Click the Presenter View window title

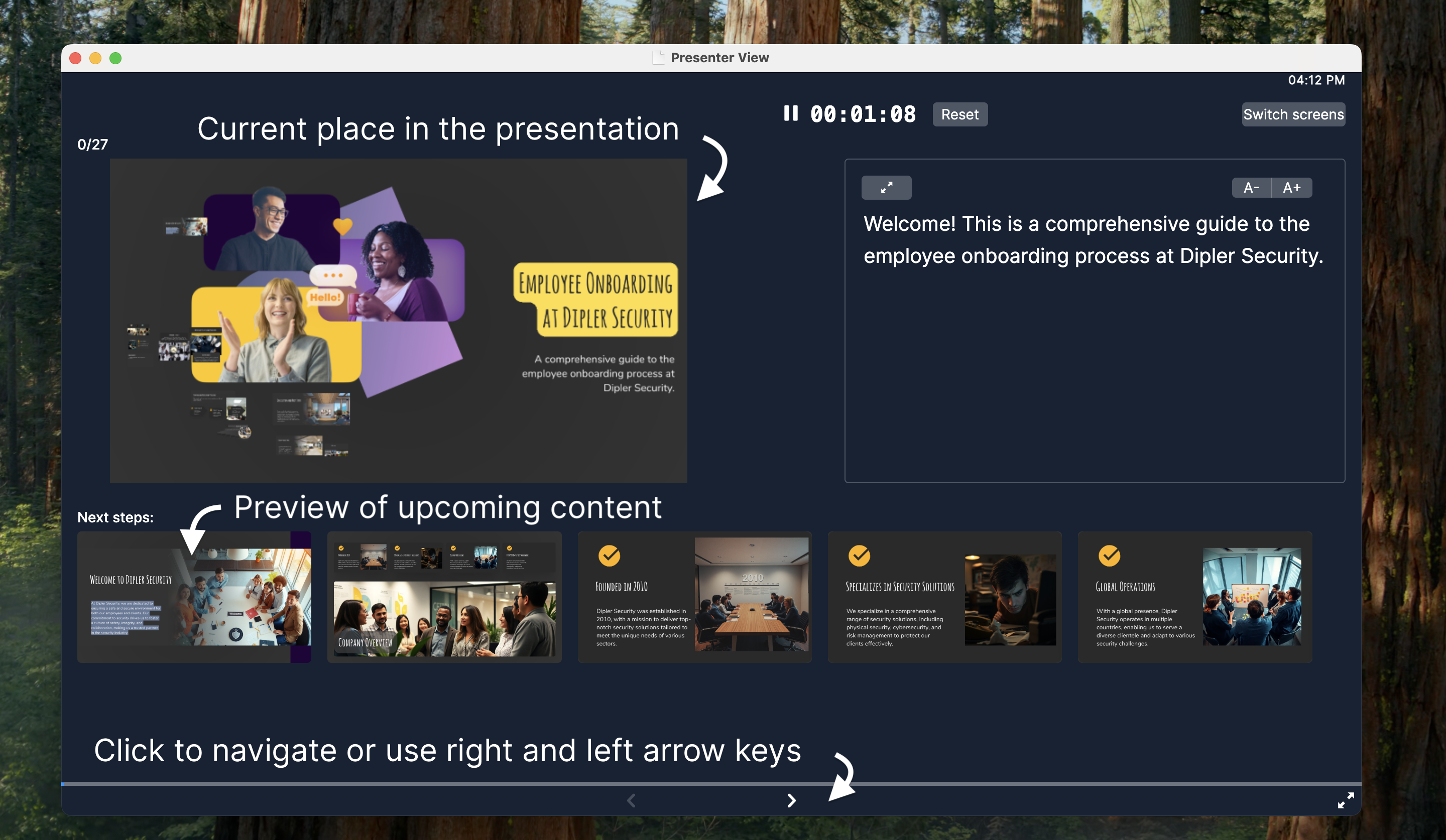click(x=719, y=58)
